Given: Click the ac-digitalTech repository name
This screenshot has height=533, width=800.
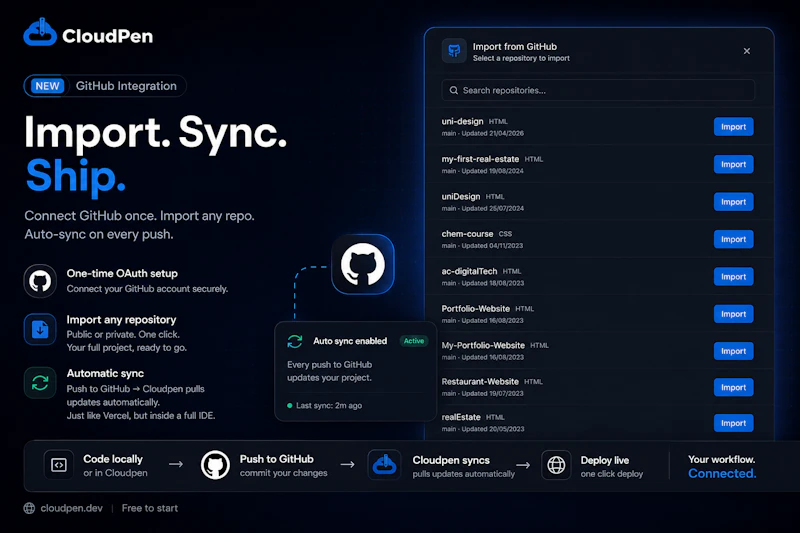Looking at the screenshot, I should pos(469,271).
